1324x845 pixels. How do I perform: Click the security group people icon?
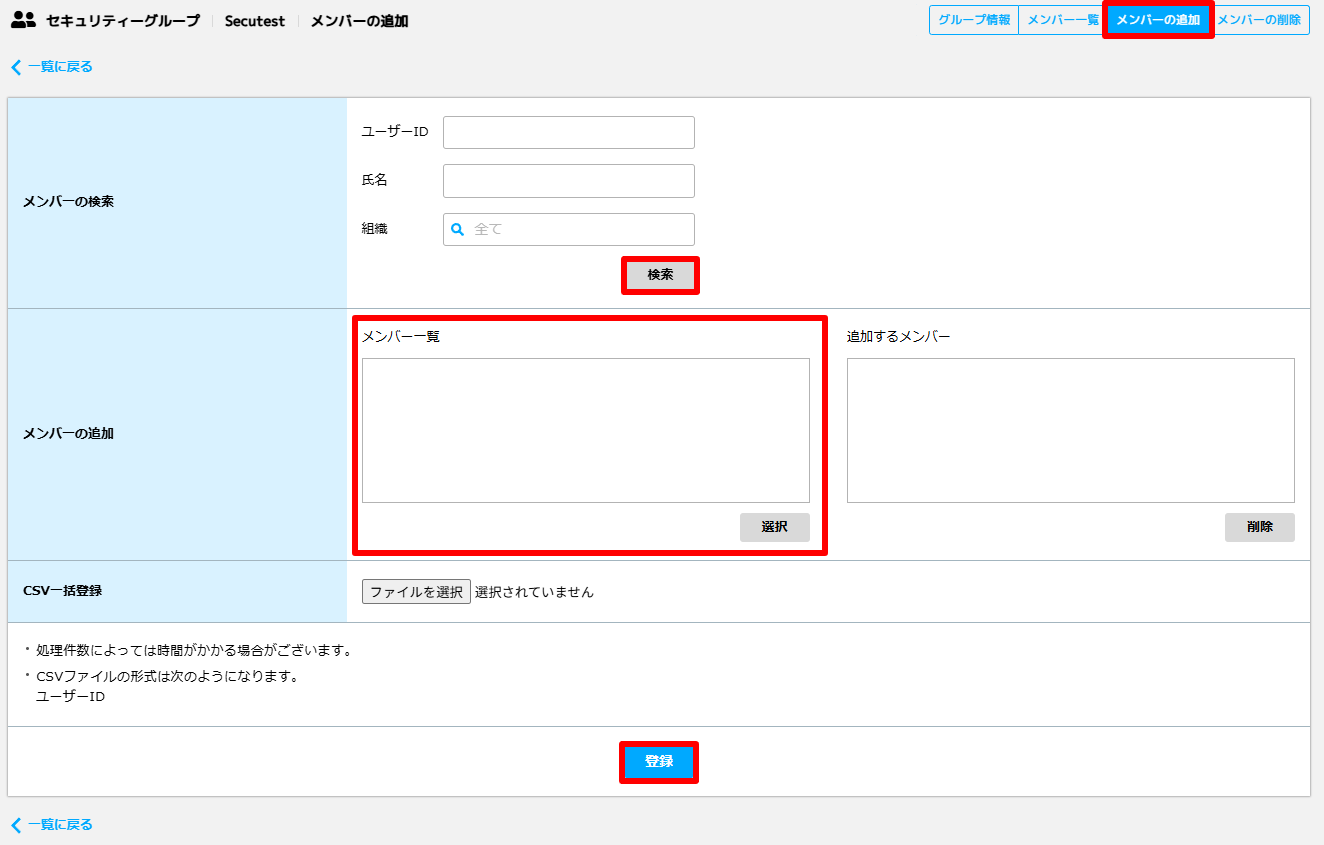(23, 20)
